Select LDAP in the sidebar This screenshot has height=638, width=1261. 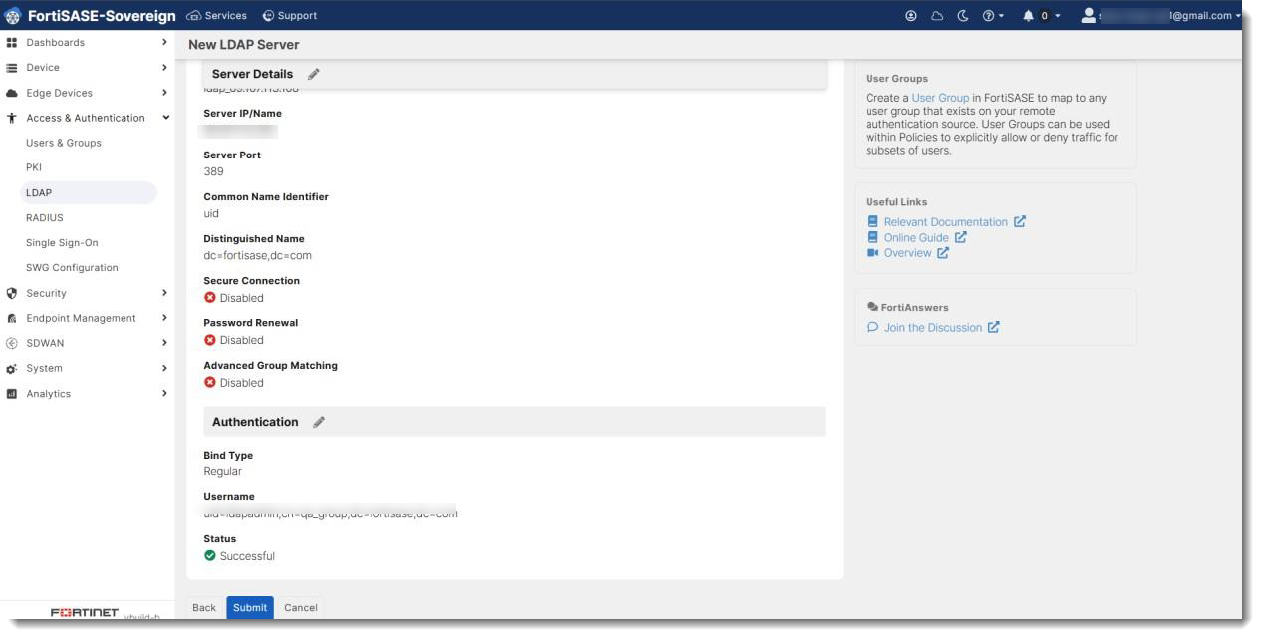click(x=88, y=192)
